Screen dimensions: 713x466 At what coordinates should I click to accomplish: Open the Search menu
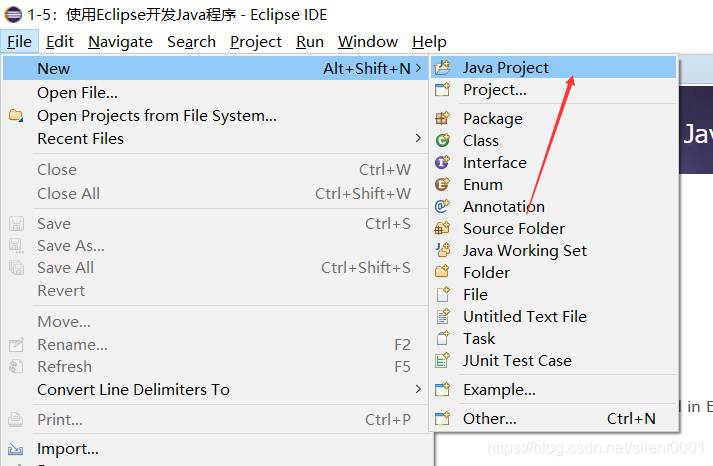click(191, 42)
